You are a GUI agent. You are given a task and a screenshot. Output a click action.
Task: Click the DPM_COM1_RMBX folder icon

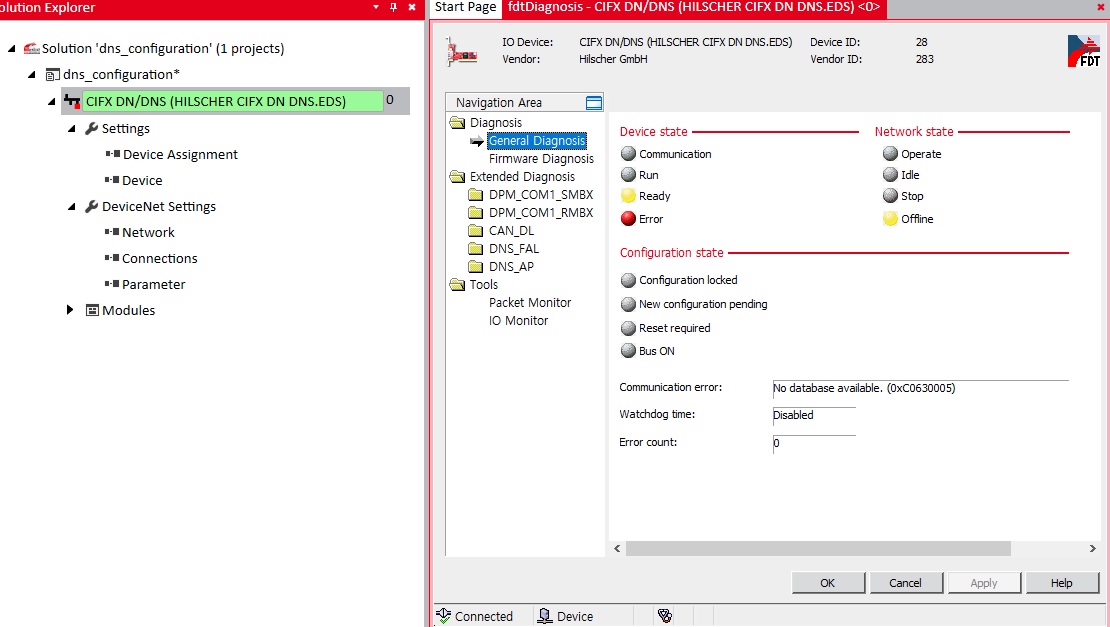click(476, 212)
